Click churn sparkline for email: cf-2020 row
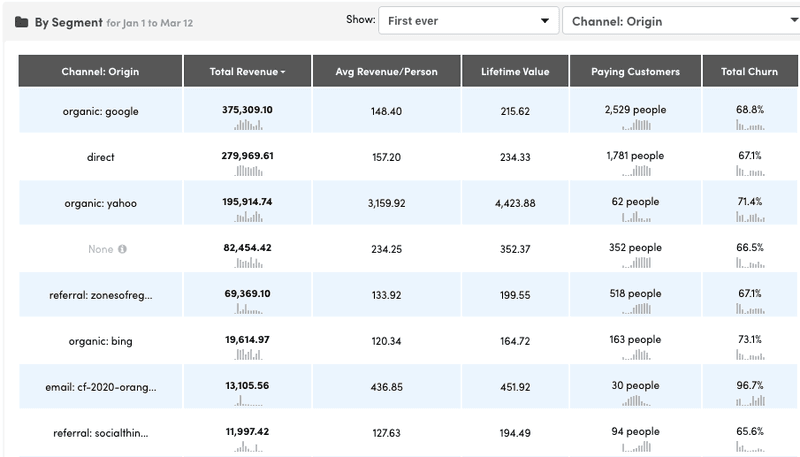Image resolution: width=800 pixels, height=457 pixels. [749, 401]
